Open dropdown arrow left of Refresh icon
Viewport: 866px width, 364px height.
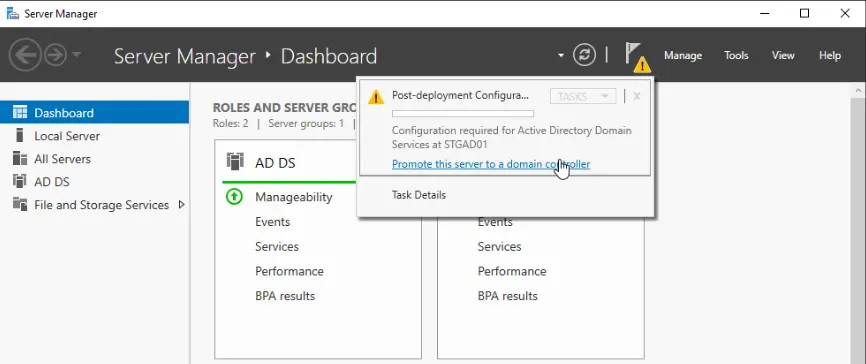tap(561, 55)
